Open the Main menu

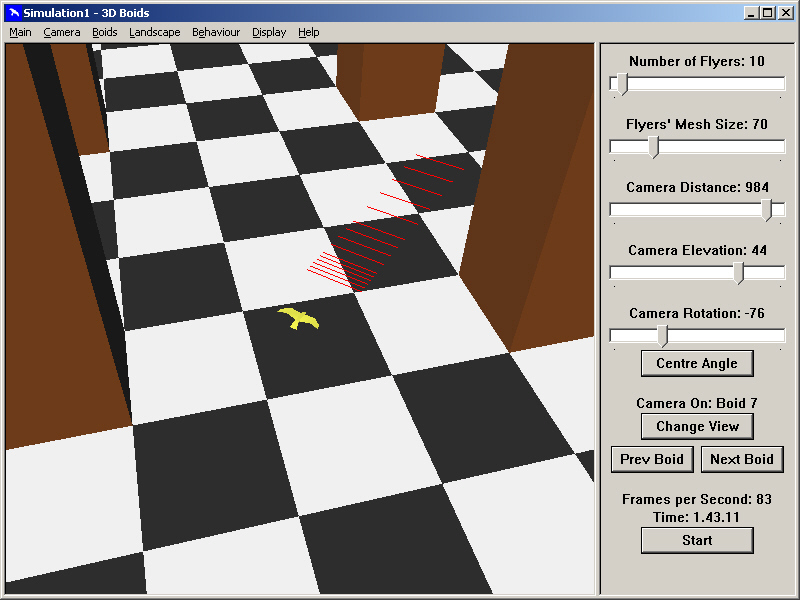pos(20,32)
